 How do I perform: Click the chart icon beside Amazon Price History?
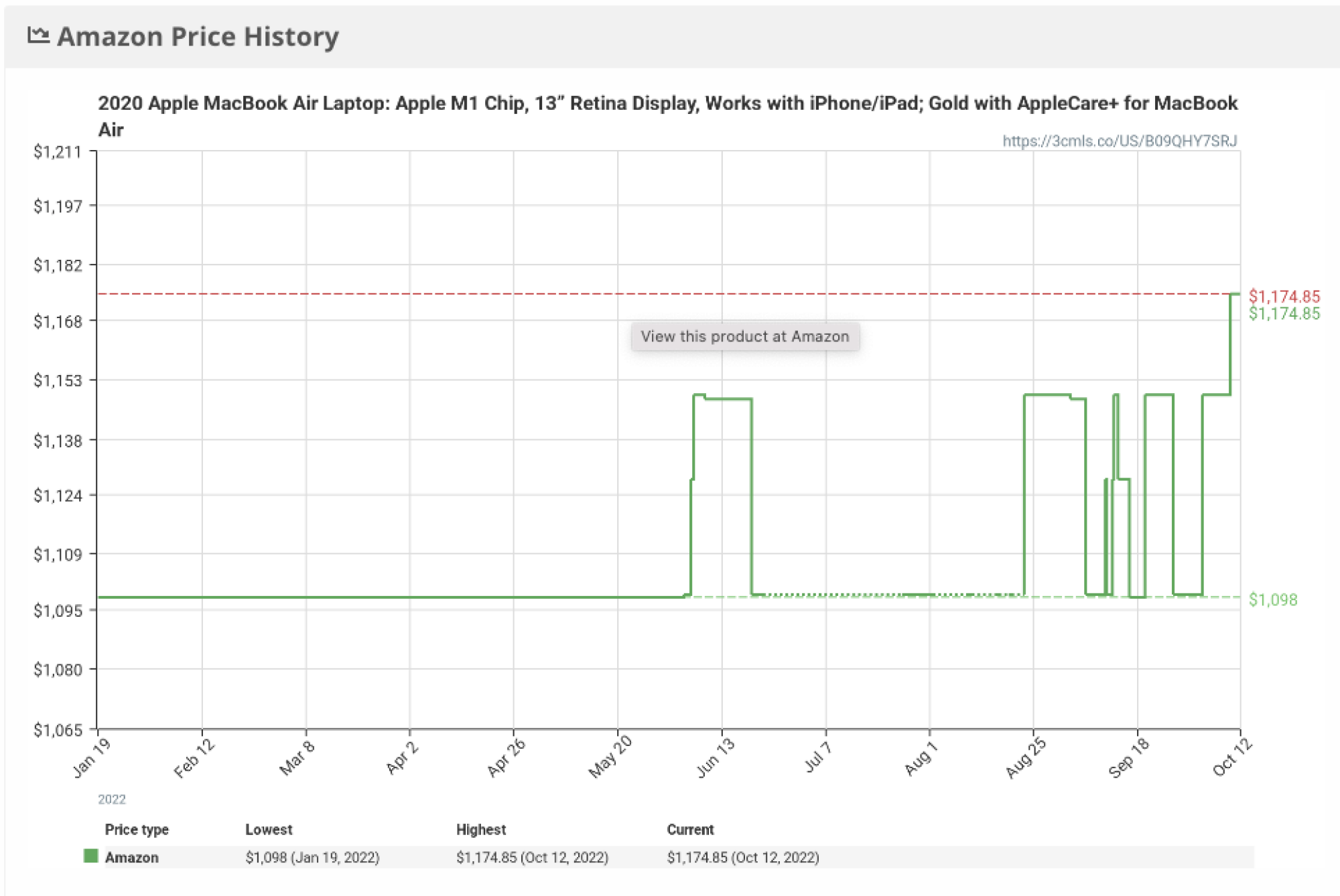point(38,35)
